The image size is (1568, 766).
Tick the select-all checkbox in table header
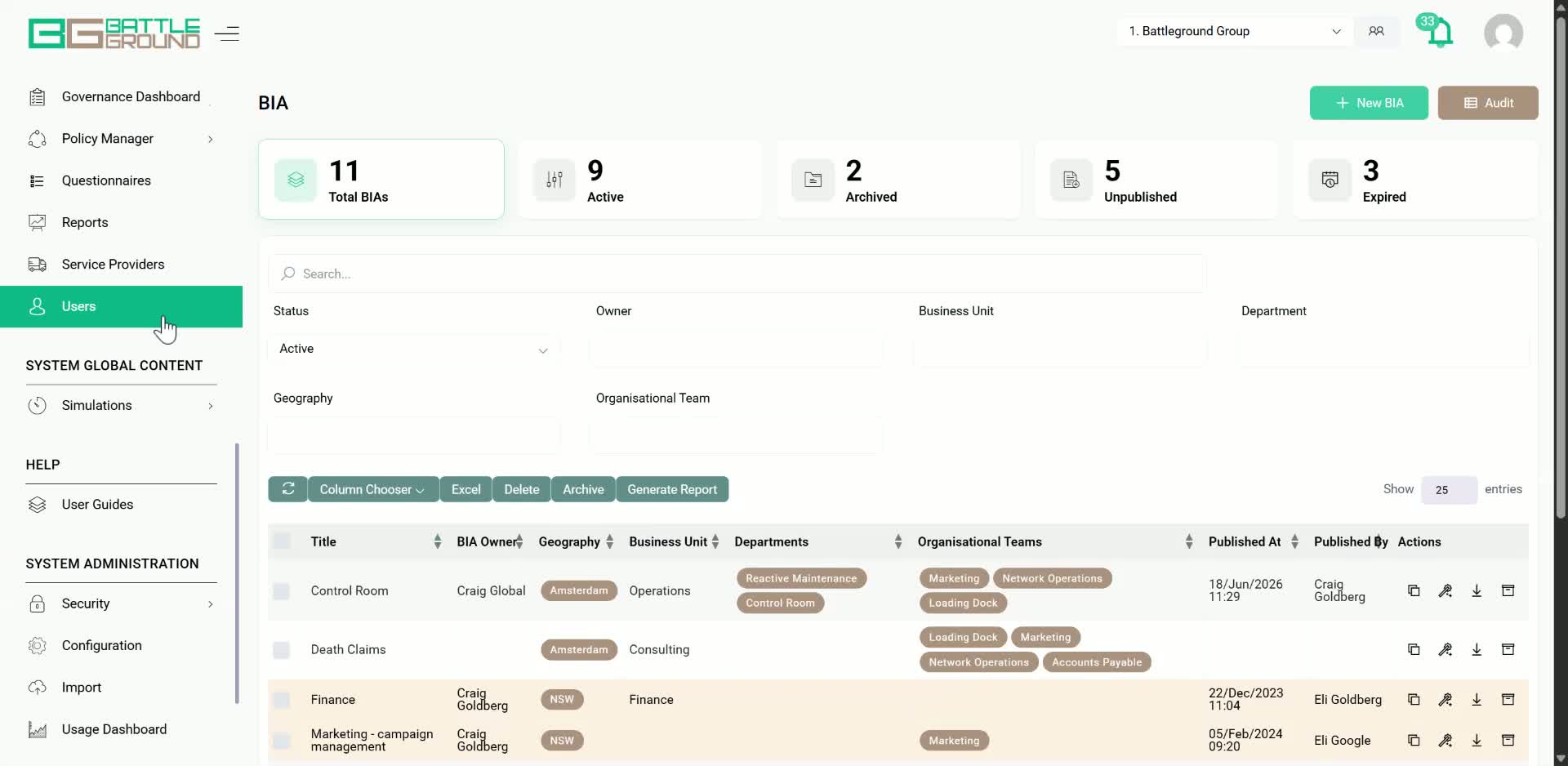282,541
